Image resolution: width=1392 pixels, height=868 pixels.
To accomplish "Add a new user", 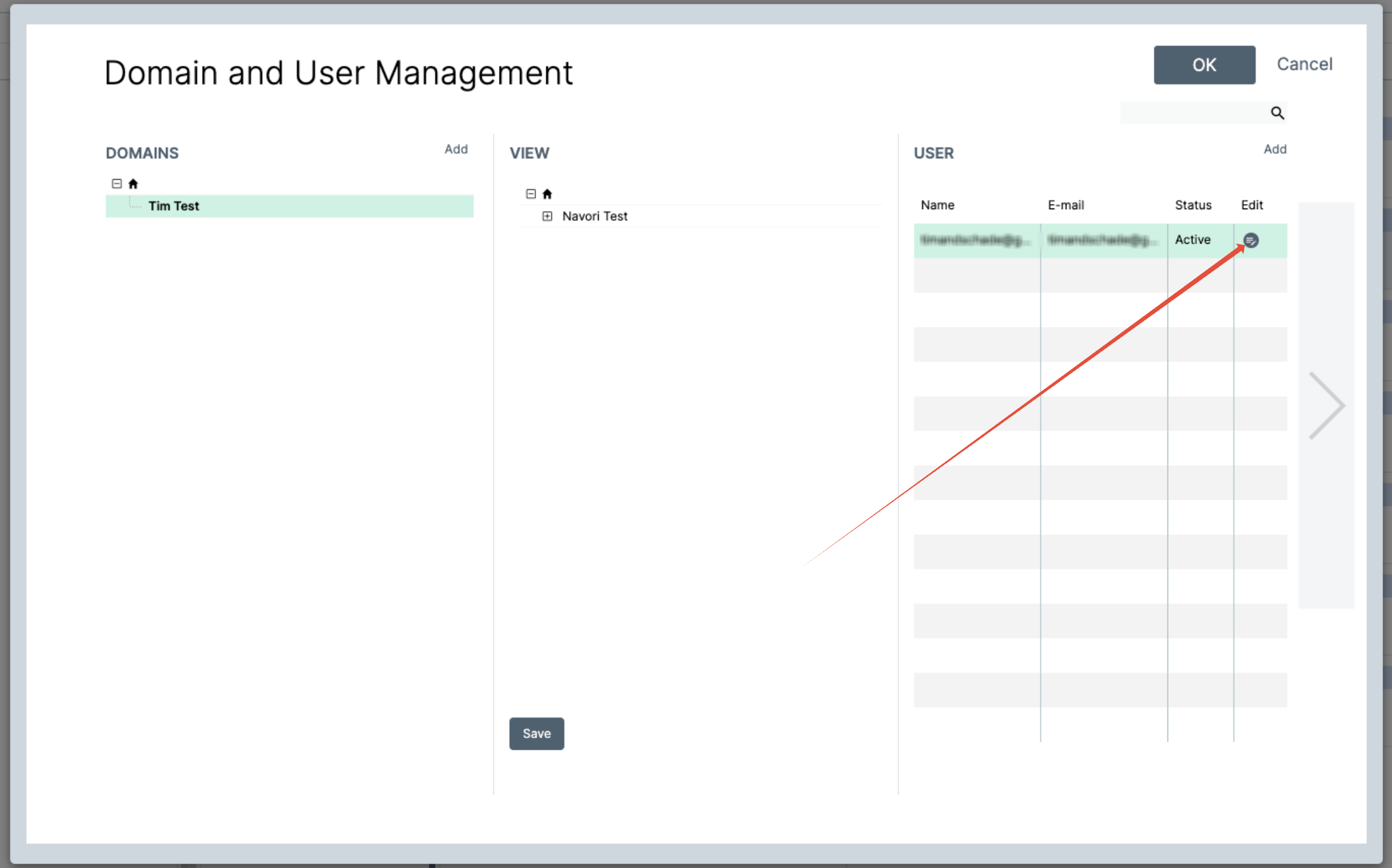I will 1274,149.
